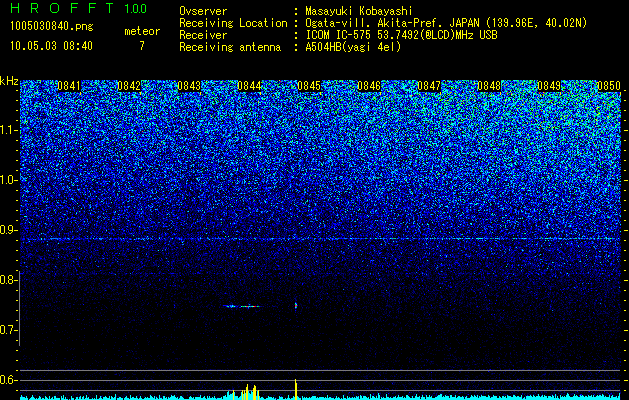Click the kHz axis unit label
Screen dimensions: 629x400
pos(9,81)
